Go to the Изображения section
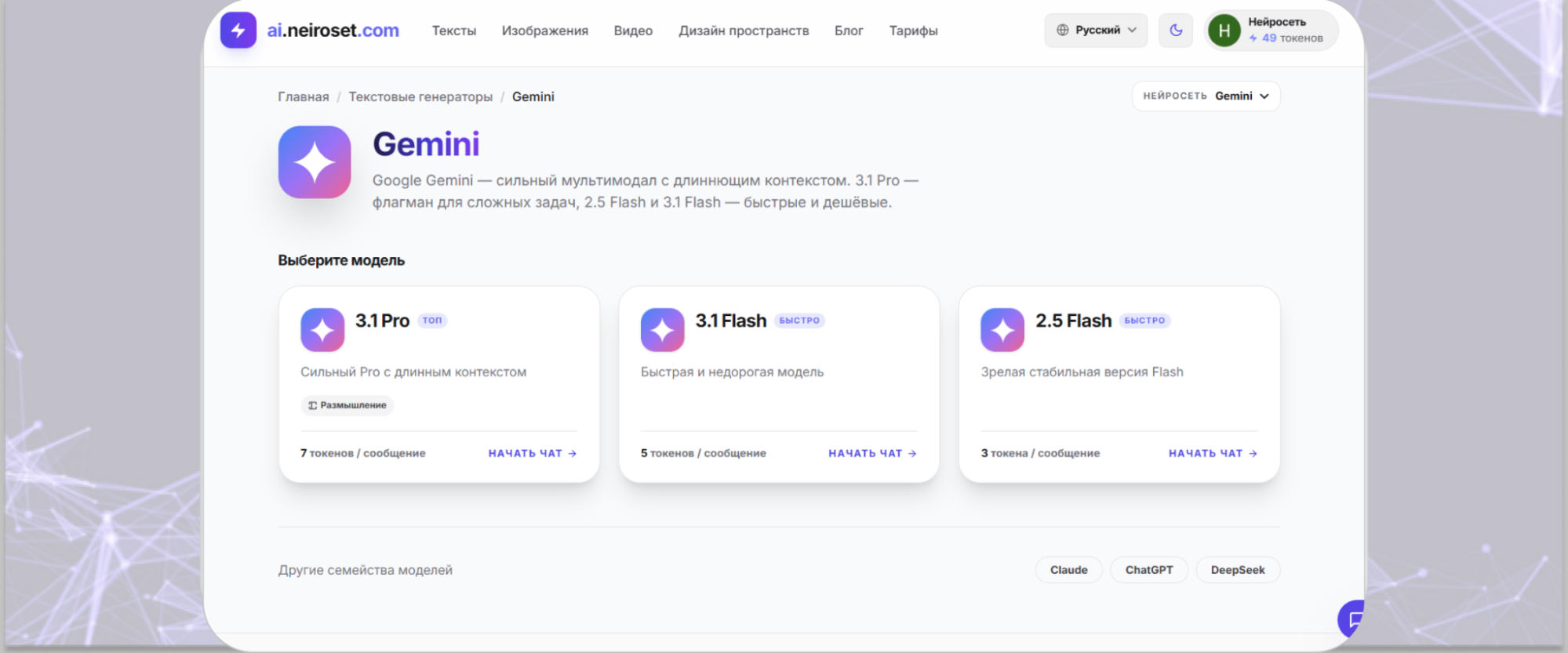Image resolution: width=1568 pixels, height=653 pixels. coord(545,31)
